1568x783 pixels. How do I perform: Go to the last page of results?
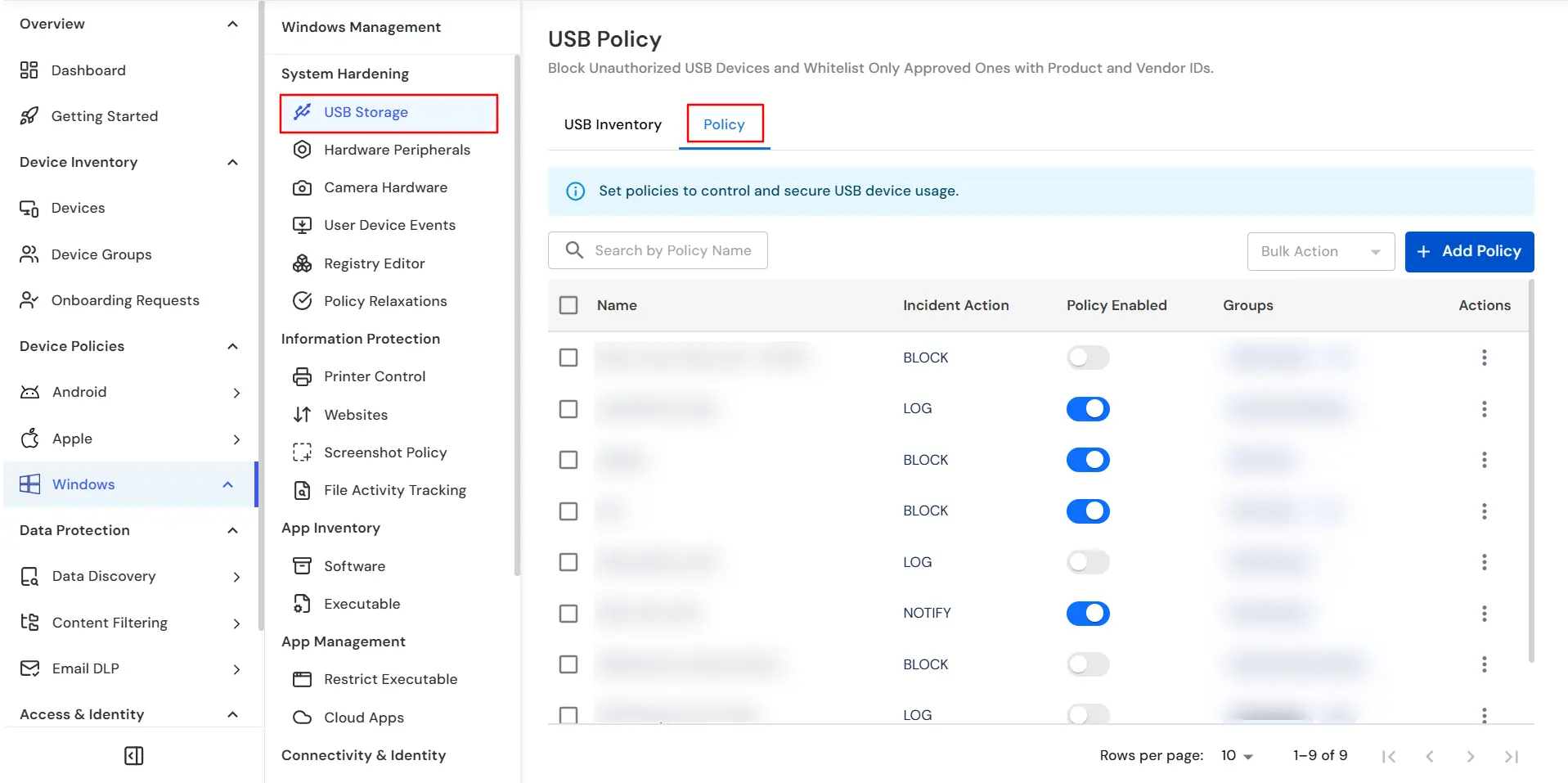pos(1511,755)
